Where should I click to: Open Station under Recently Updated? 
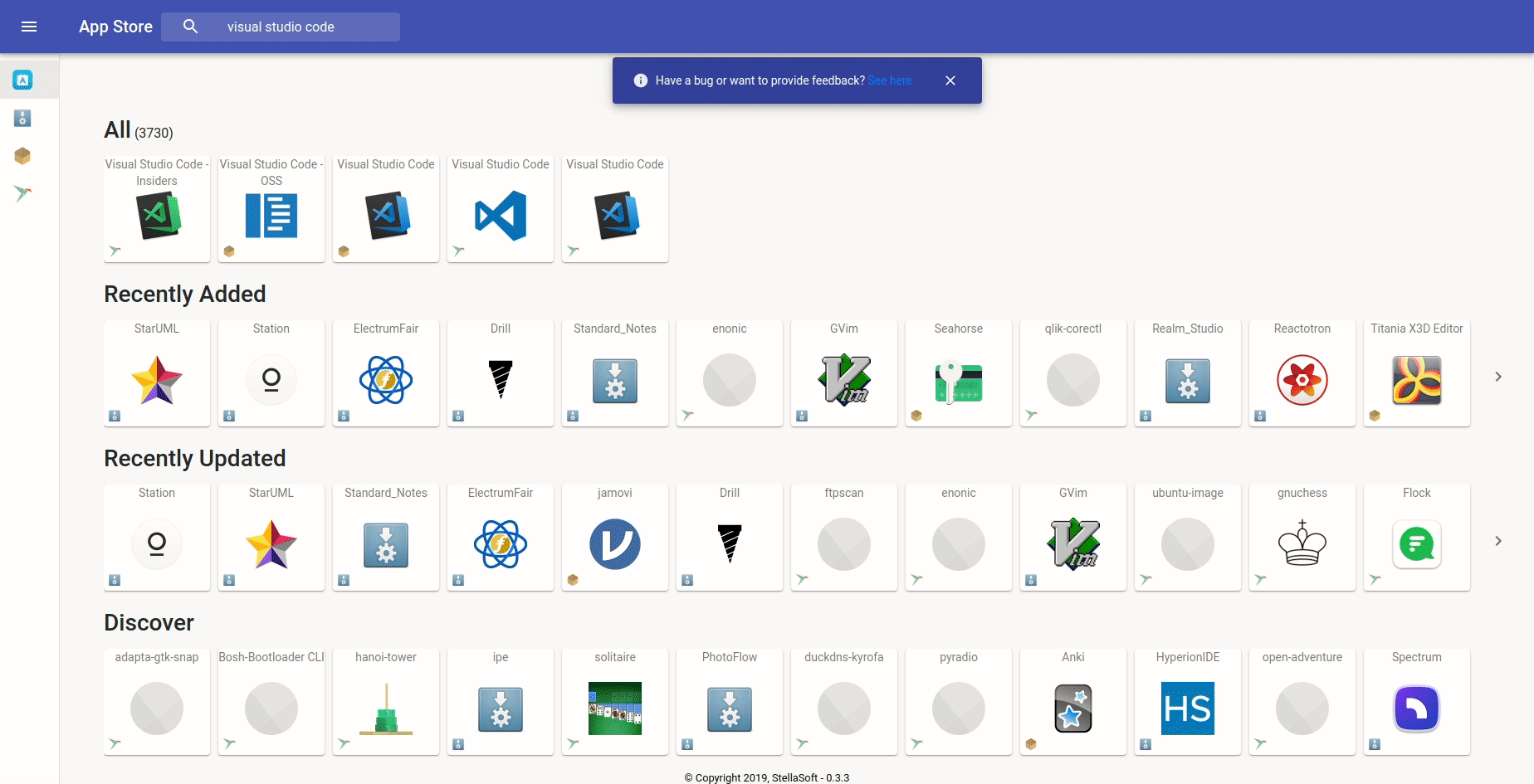(157, 538)
